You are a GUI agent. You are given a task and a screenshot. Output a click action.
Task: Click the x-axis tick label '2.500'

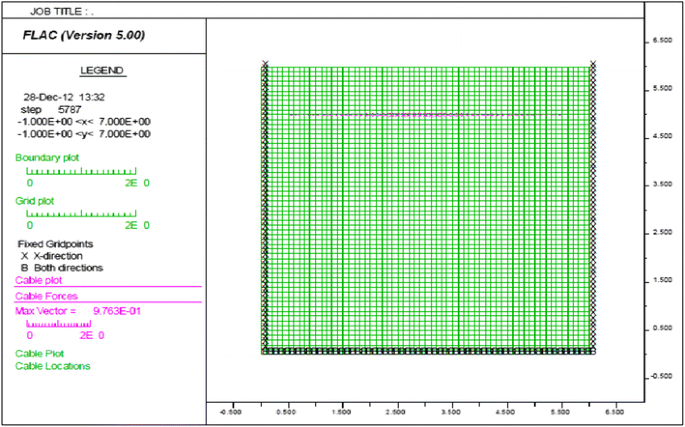398,412
